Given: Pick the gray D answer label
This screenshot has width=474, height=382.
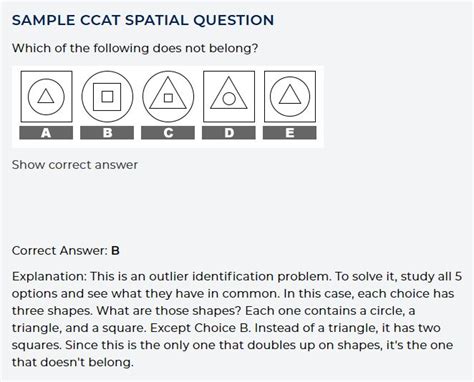Looking at the screenshot, I should pyautogui.click(x=229, y=133).
